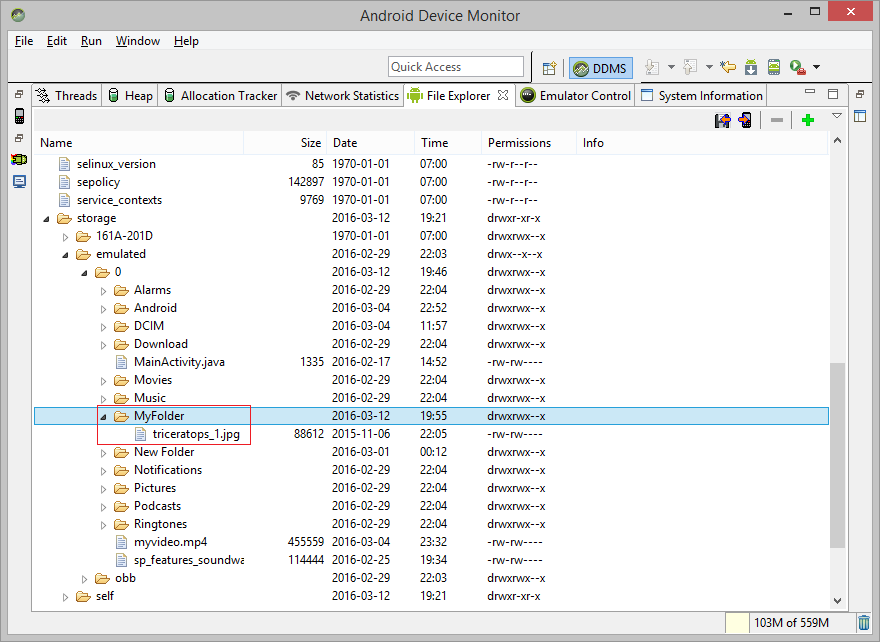Click the pull file from device icon
Screen dimensions: 880x642
[x=723, y=120]
